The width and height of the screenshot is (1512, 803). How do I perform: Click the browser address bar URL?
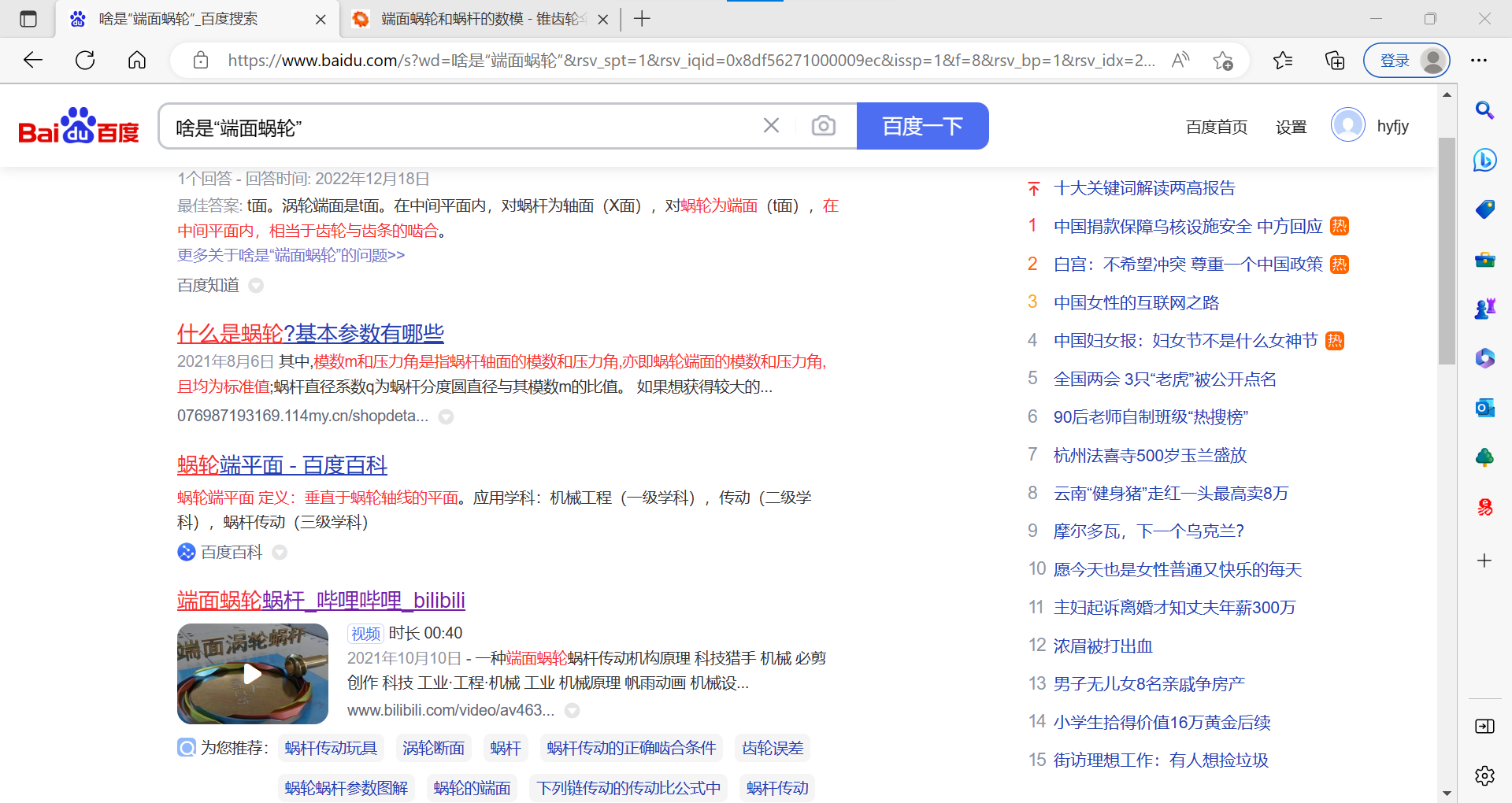point(691,61)
